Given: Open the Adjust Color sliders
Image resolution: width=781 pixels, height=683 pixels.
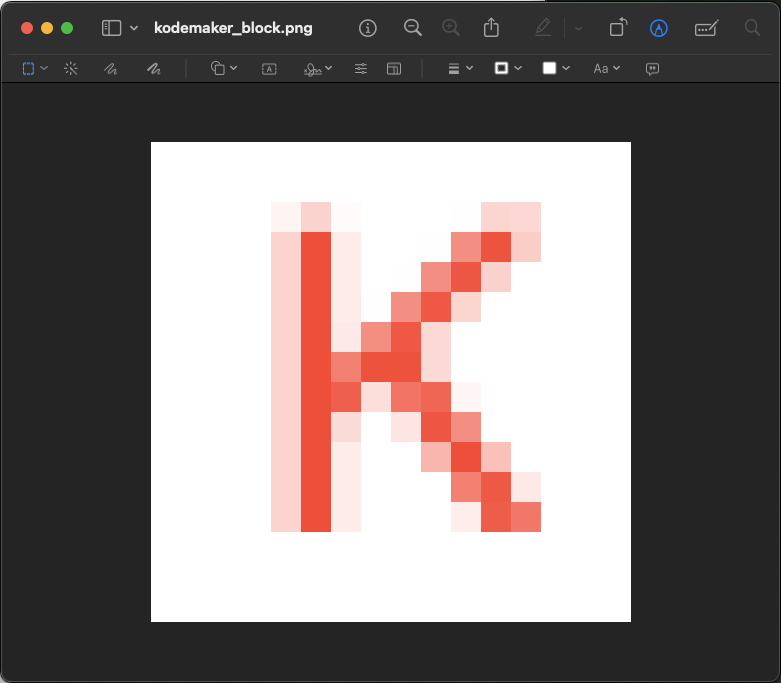Looking at the screenshot, I should [361, 69].
